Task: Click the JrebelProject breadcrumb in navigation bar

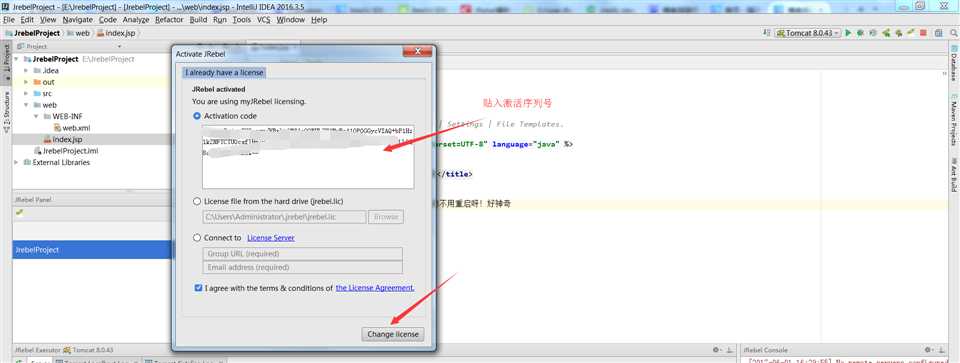Action: (33, 33)
